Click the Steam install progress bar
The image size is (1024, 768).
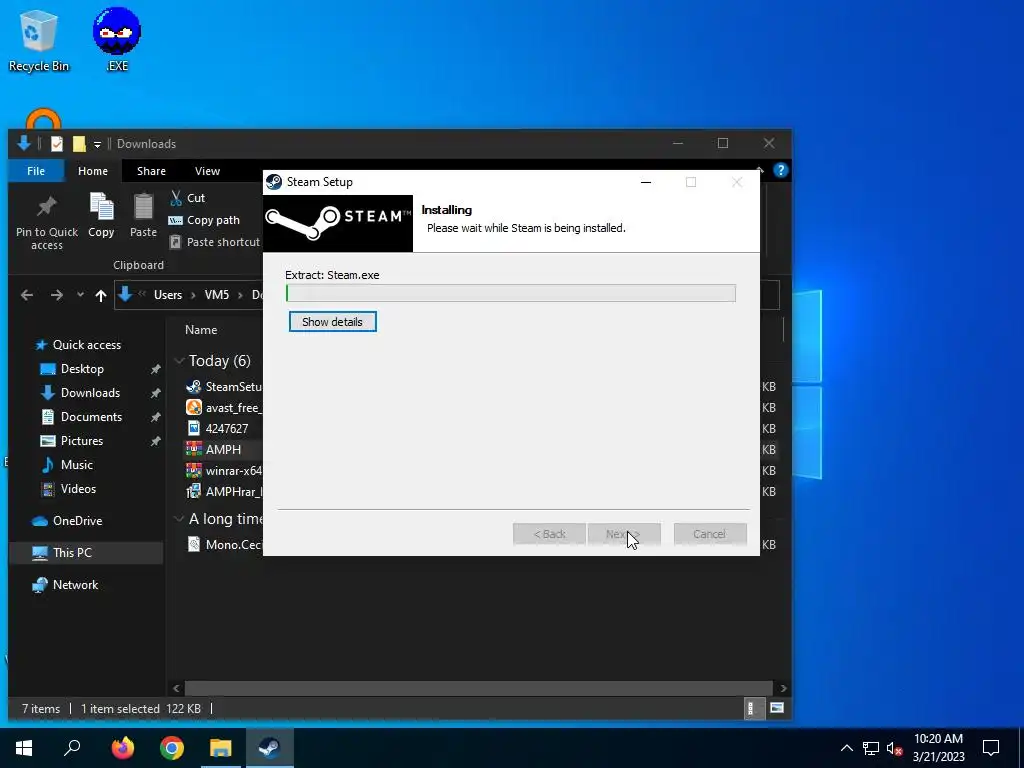(511, 293)
